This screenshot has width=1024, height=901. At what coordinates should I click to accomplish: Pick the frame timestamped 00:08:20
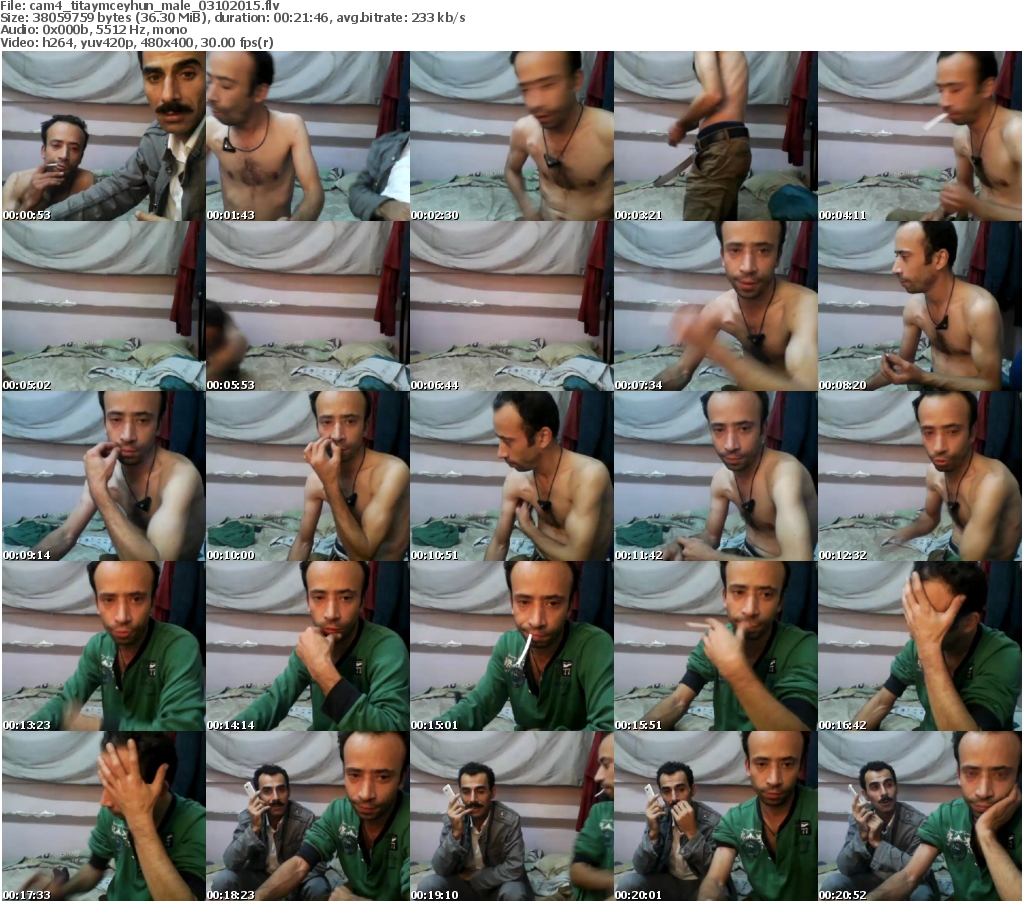920,306
